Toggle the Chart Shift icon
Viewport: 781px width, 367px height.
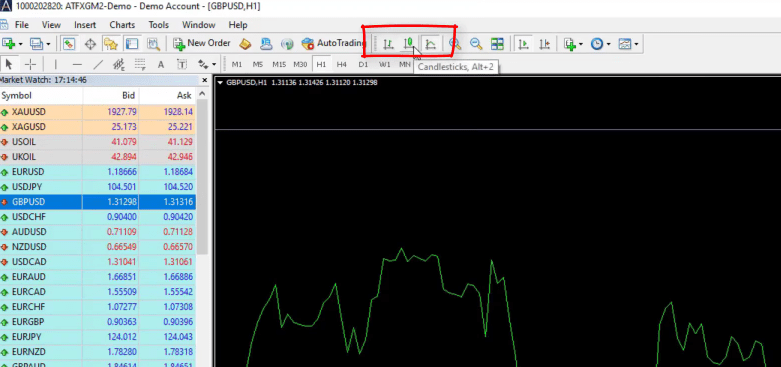(x=544, y=44)
